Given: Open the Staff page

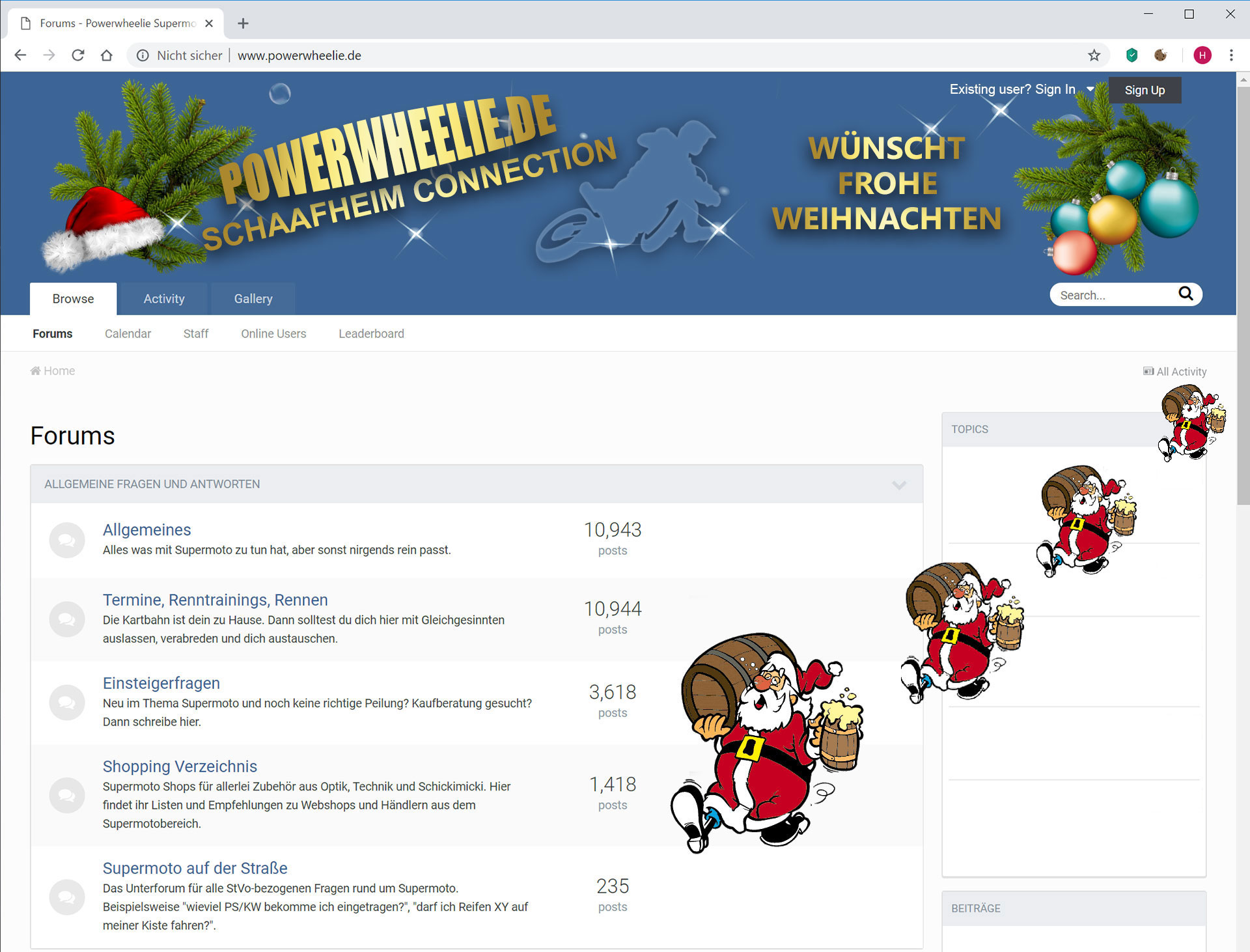Looking at the screenshot, I should tap(196, 333).
